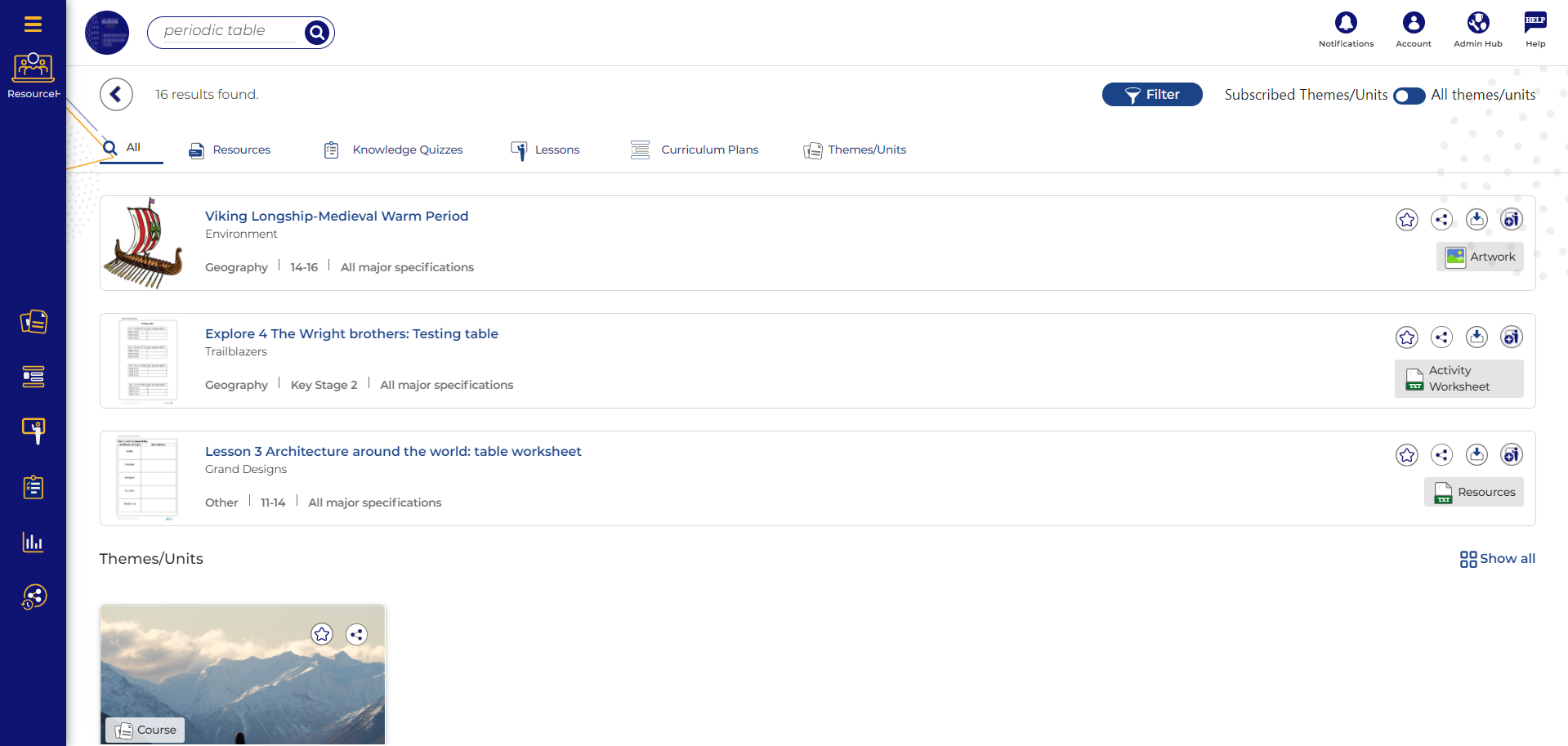1568x746 pixels.
Task: Open the Help chat icon
Action: click(1534, 23)
